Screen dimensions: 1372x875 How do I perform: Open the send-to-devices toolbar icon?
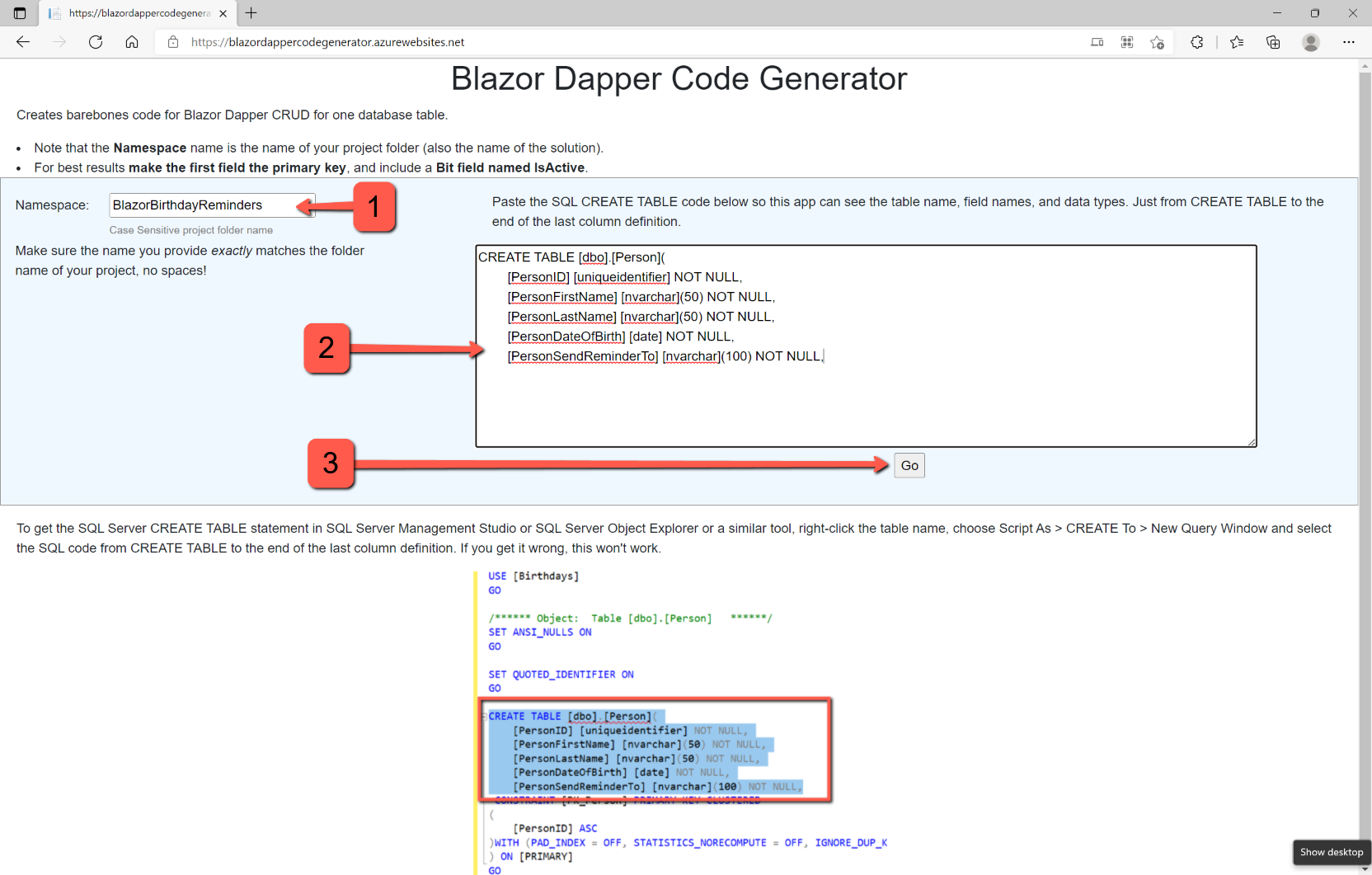(1097, 42)
